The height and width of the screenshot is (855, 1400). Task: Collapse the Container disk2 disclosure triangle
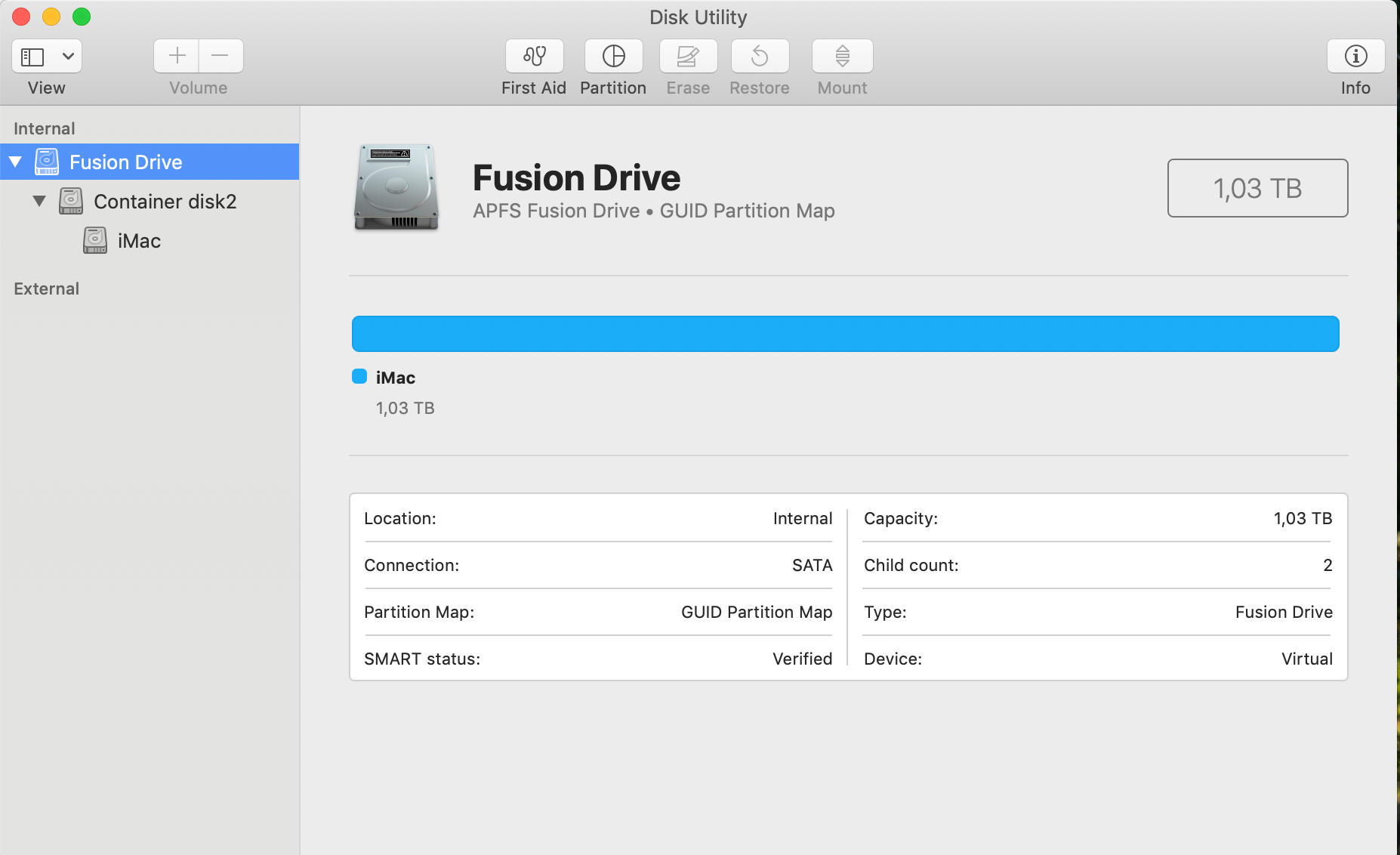[39, 201]
